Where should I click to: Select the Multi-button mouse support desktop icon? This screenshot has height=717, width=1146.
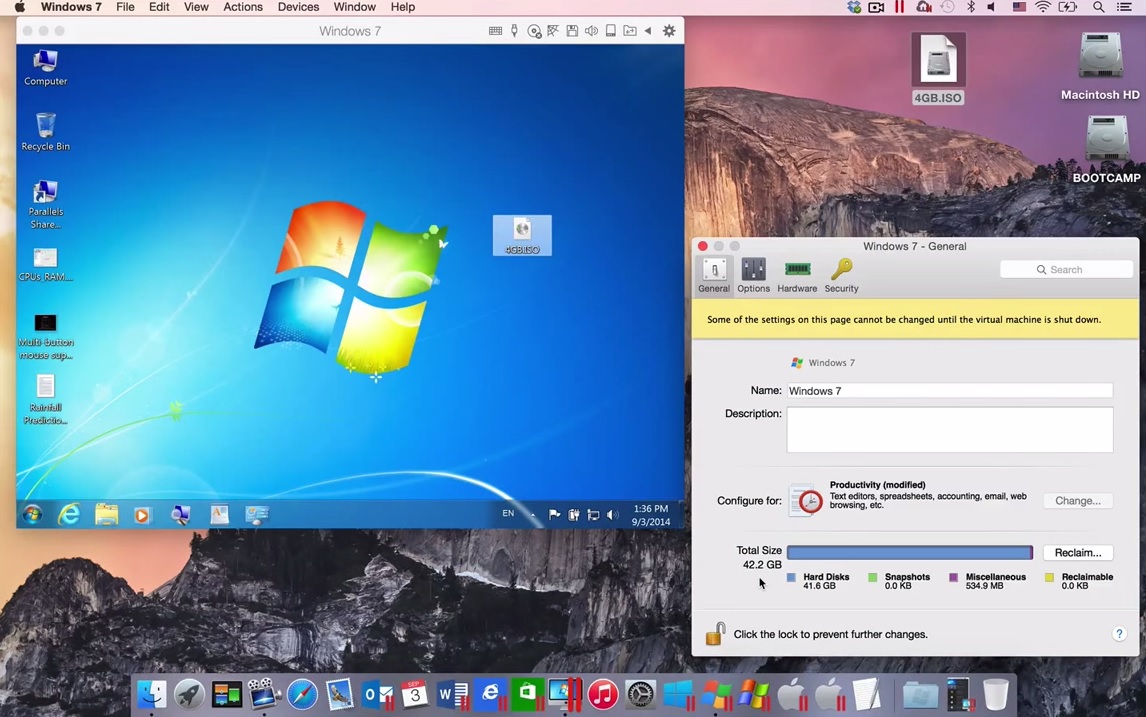click(45, 335)
